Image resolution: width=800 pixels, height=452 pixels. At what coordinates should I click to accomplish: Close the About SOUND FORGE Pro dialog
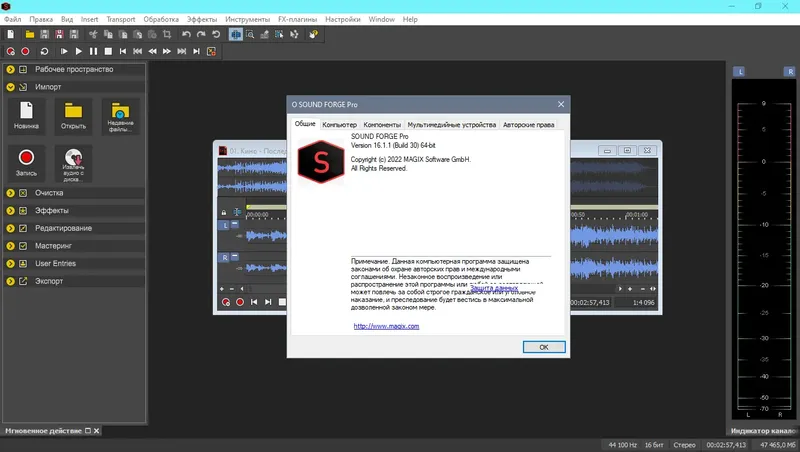(561, 104)
